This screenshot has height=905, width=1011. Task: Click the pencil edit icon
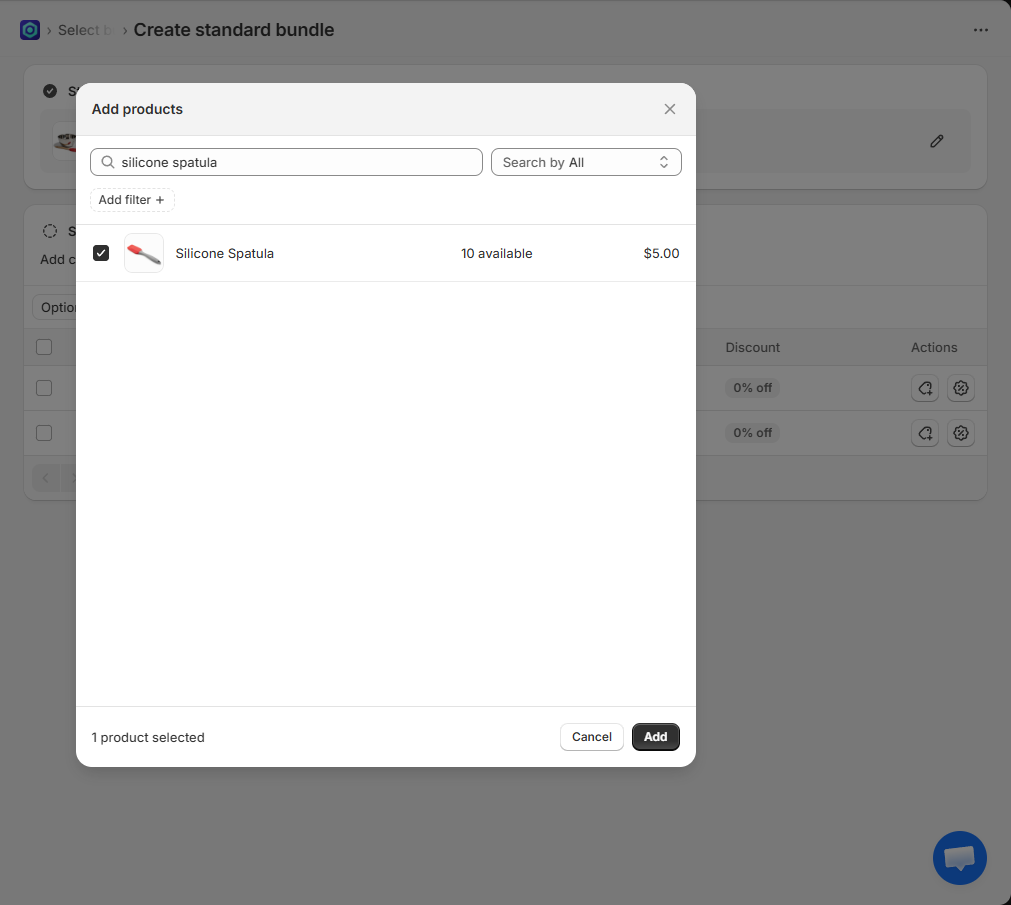coord(936,141)
